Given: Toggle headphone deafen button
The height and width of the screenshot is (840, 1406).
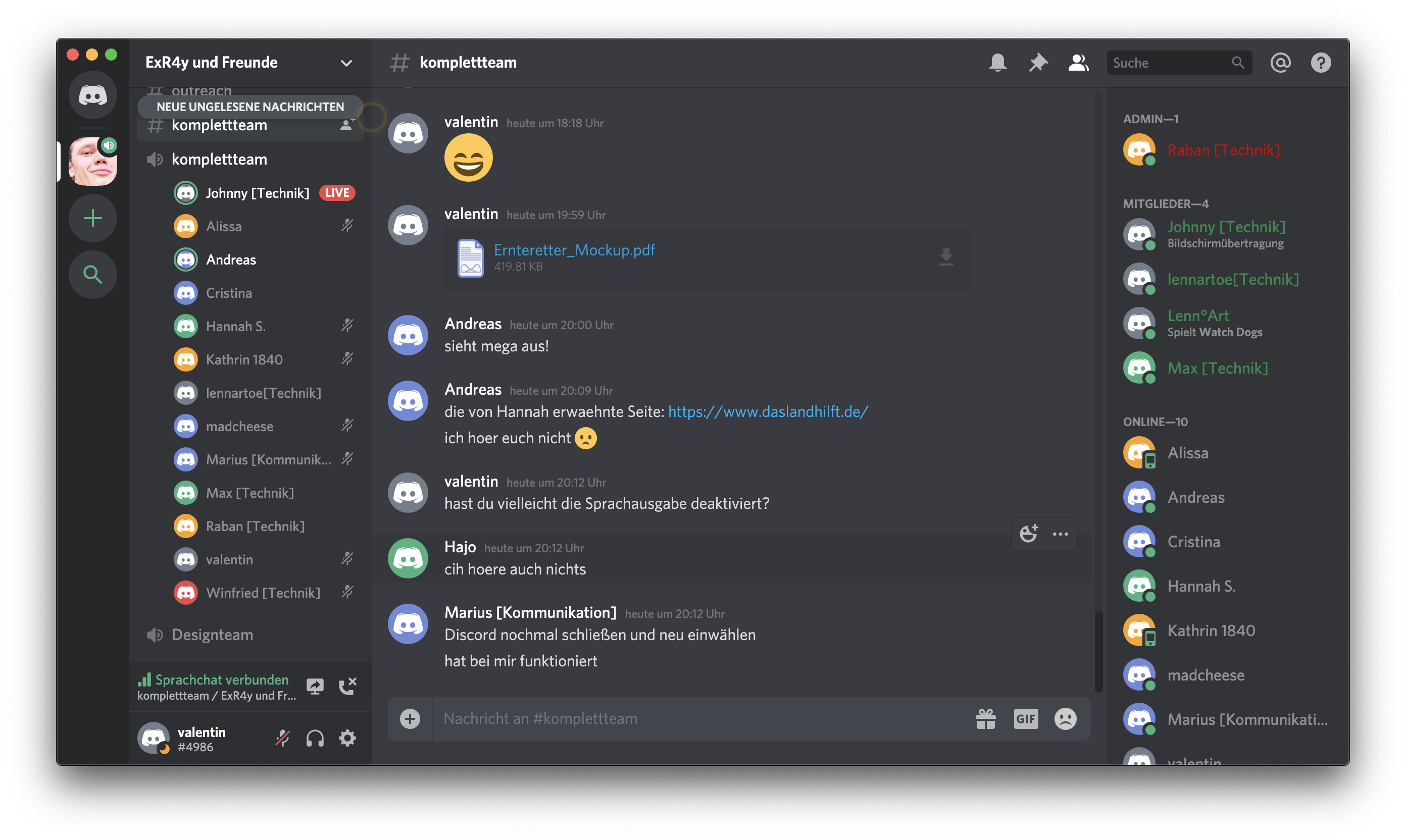Looking at the screenshot, I should pos(315,738).
